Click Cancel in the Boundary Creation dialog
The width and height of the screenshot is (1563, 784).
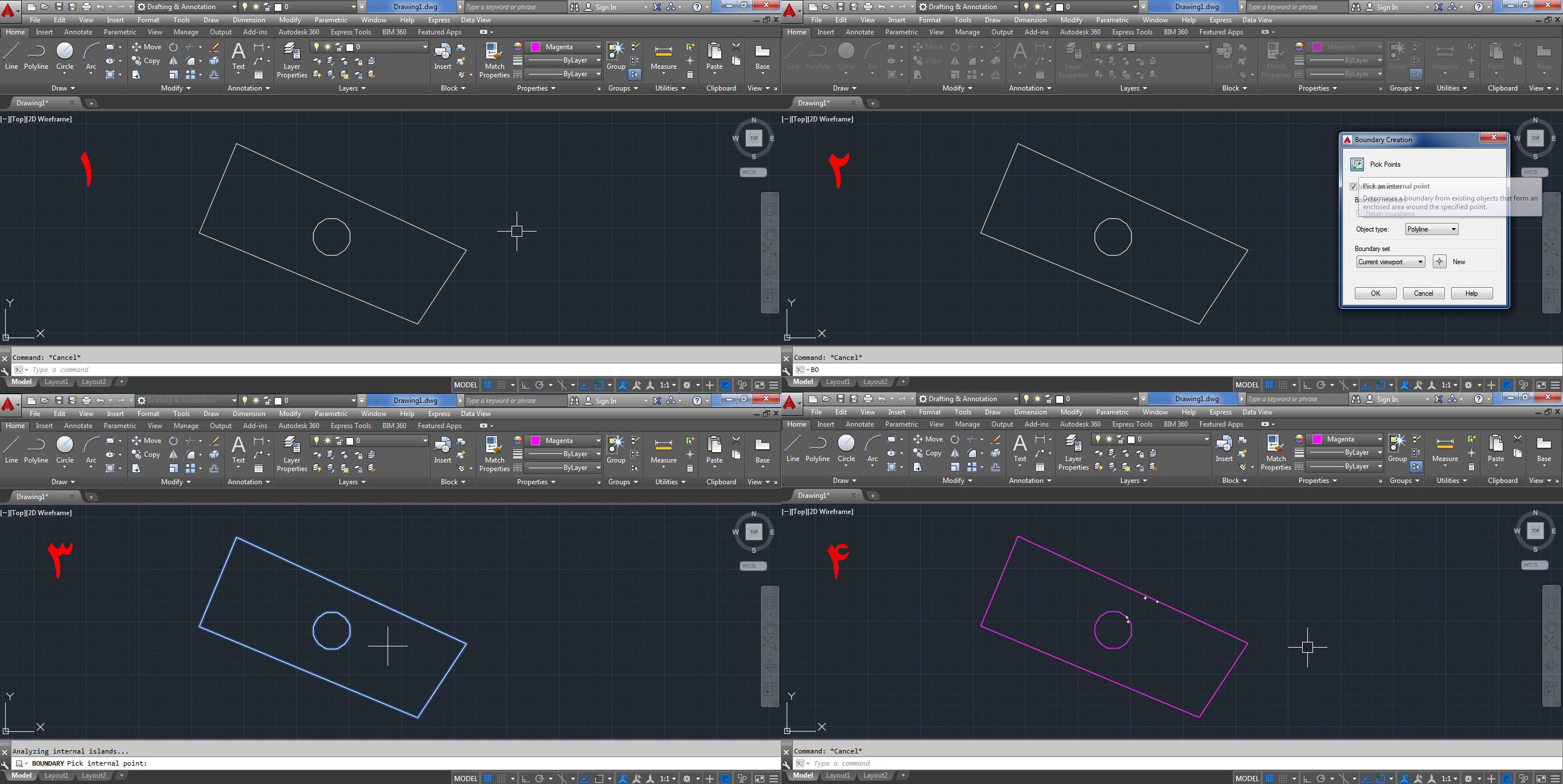pos(1423,293)
